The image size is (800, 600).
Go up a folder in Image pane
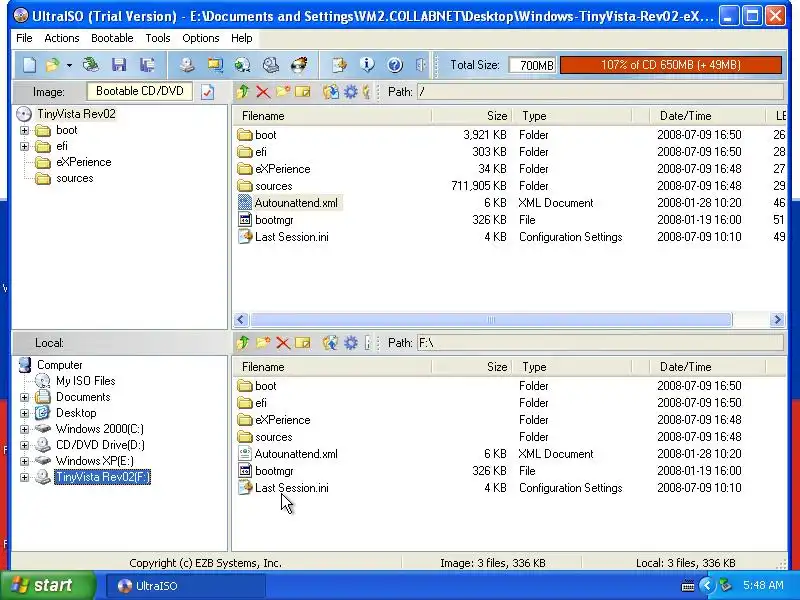pyautogui.click(x=243, y=92)
